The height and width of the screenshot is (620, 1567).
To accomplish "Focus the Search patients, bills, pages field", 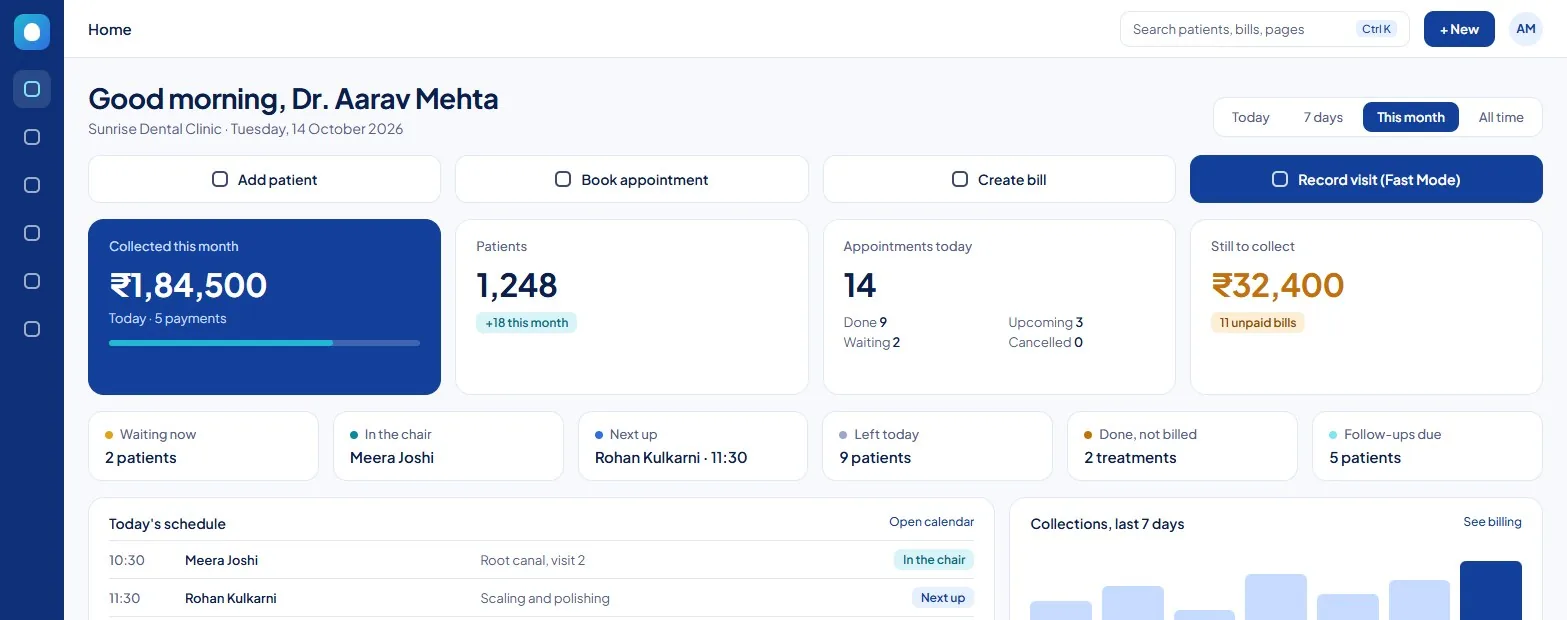I will click(x=1264, y=29).
